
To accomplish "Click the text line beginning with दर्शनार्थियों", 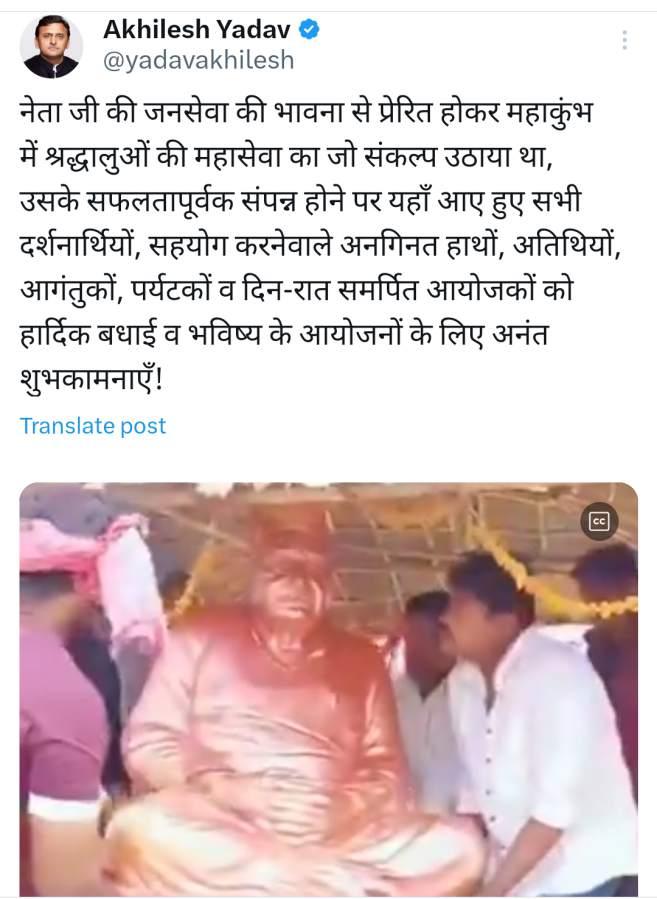I will pos(320,245).
